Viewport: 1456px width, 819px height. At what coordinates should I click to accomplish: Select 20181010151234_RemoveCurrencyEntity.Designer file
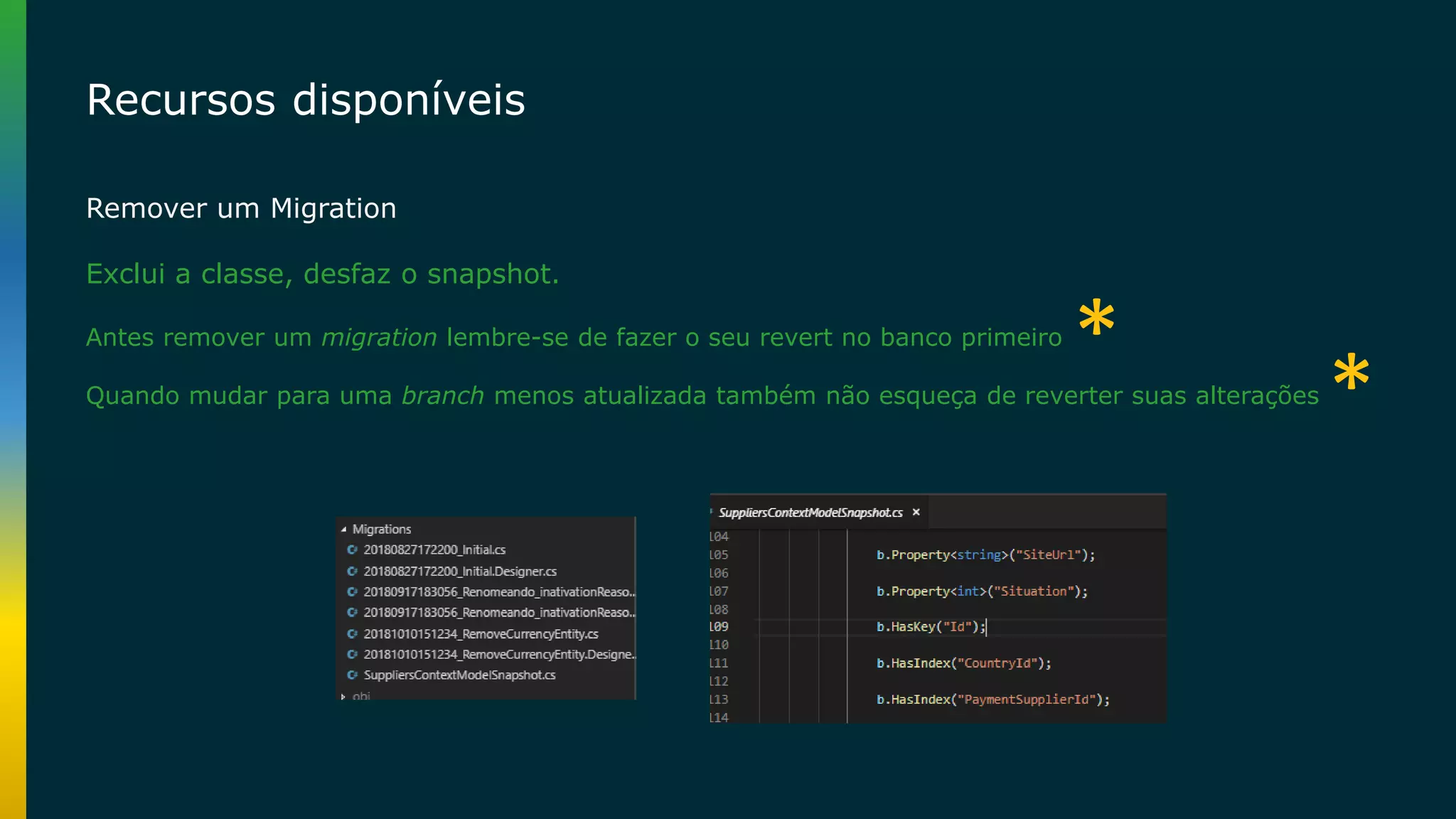tap(498, 654)
